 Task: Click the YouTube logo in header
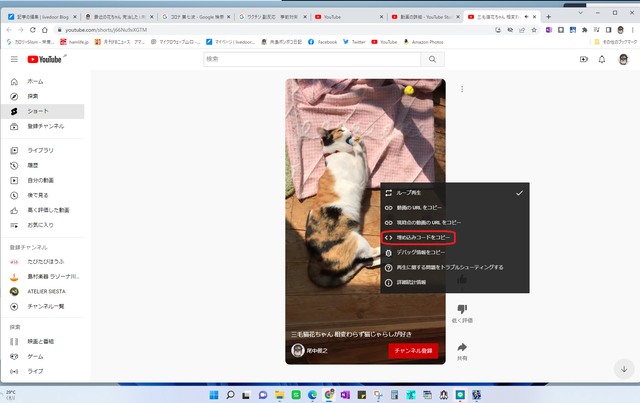tap(44, 59)
